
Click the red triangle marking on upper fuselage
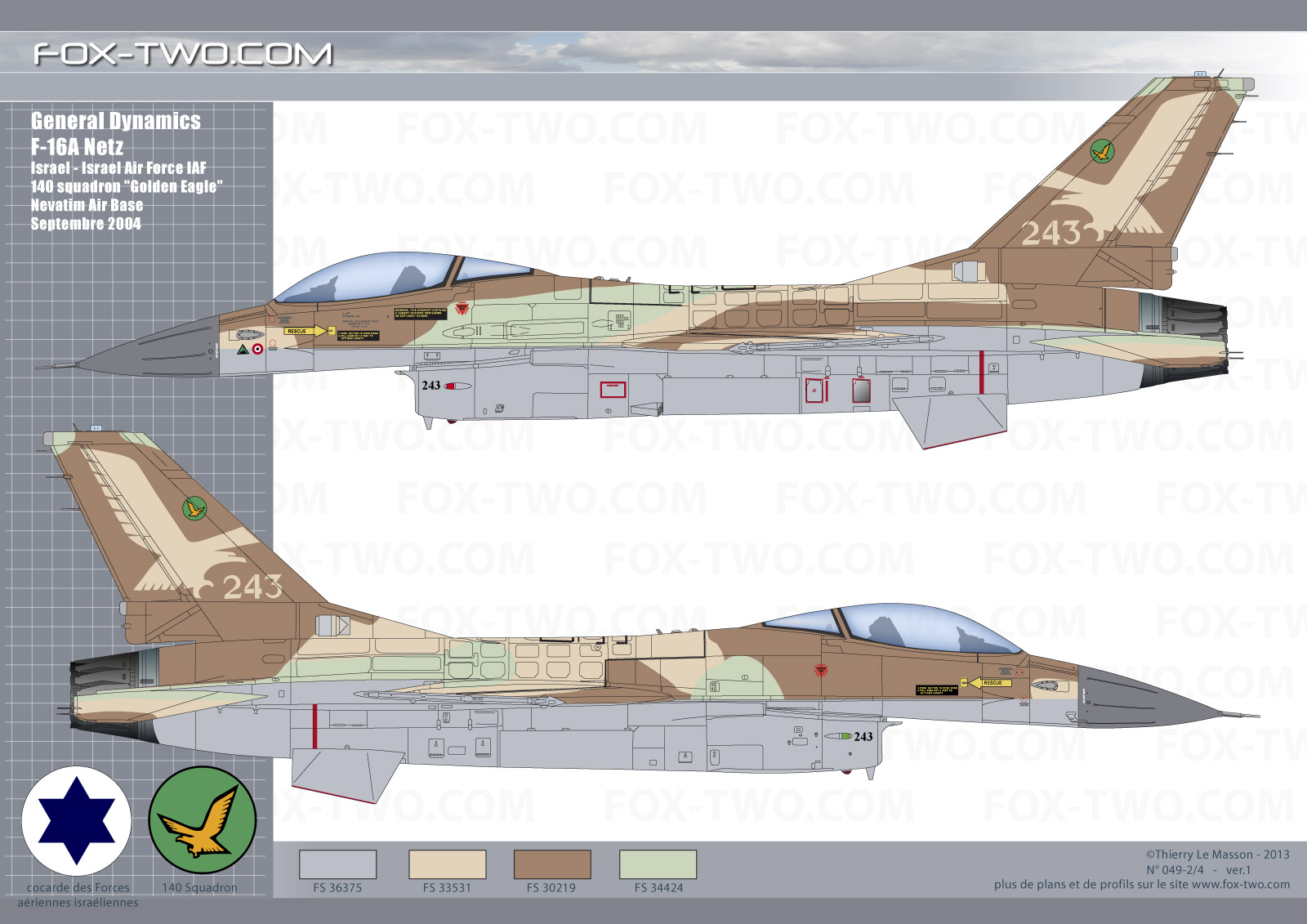[462, 309]
